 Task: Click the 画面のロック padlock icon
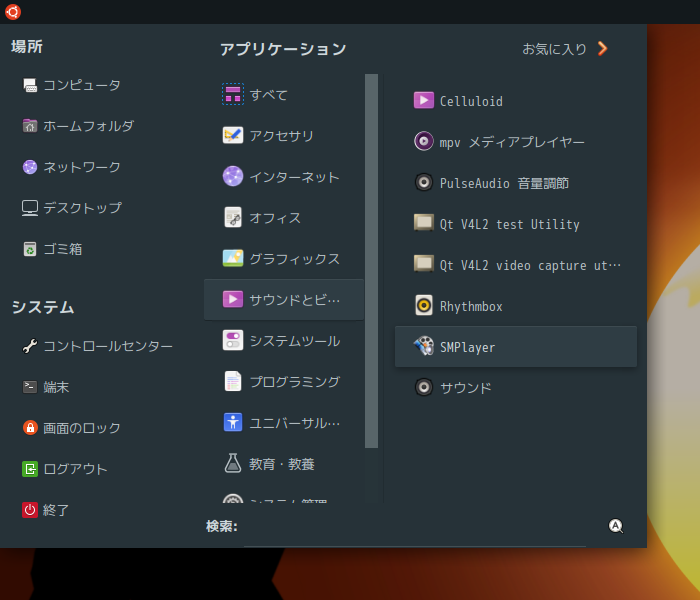click(x=30, y=428)
